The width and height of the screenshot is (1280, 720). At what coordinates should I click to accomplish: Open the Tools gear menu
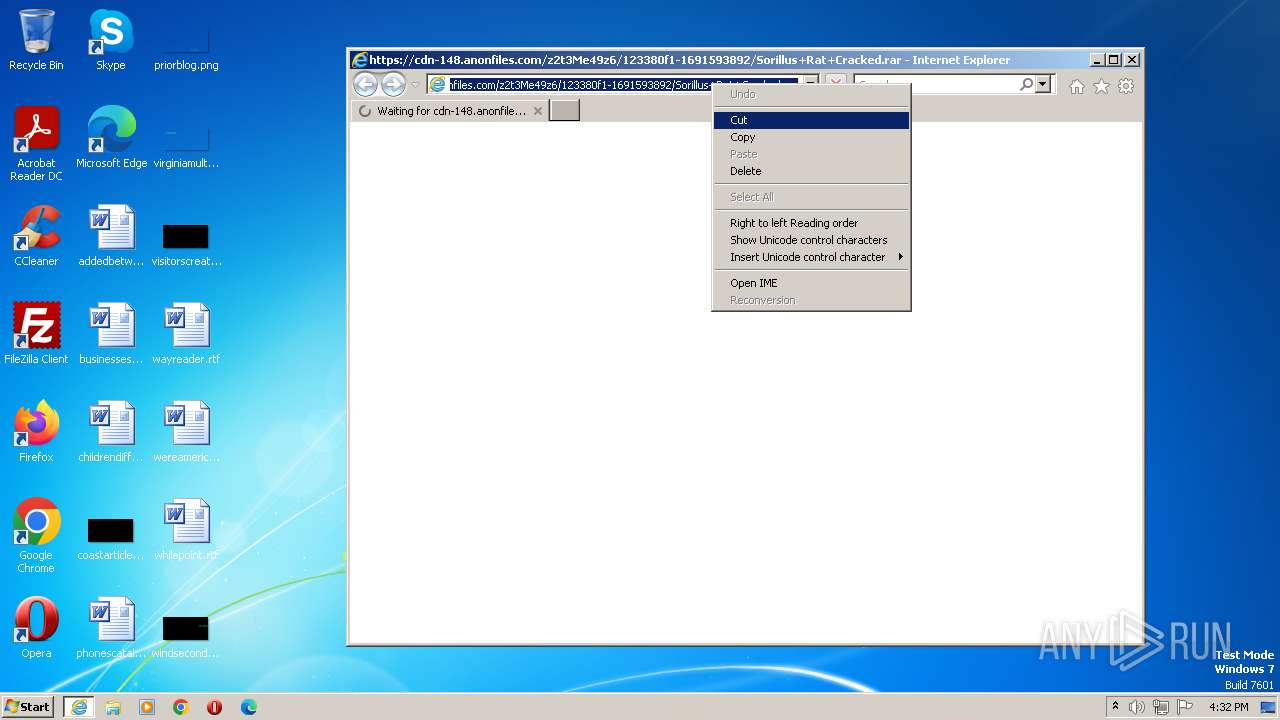pos(1126,86)
